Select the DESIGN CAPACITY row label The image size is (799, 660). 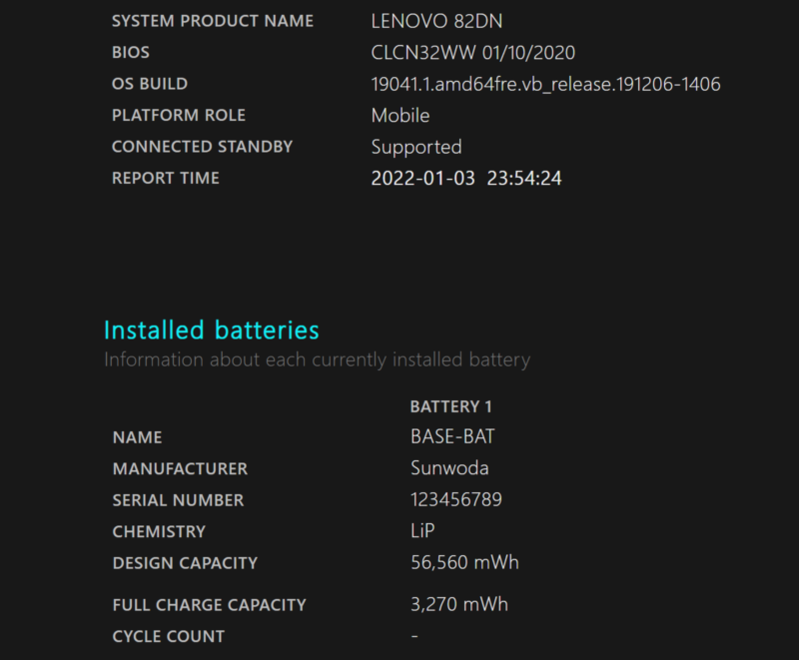coord(185,563)
